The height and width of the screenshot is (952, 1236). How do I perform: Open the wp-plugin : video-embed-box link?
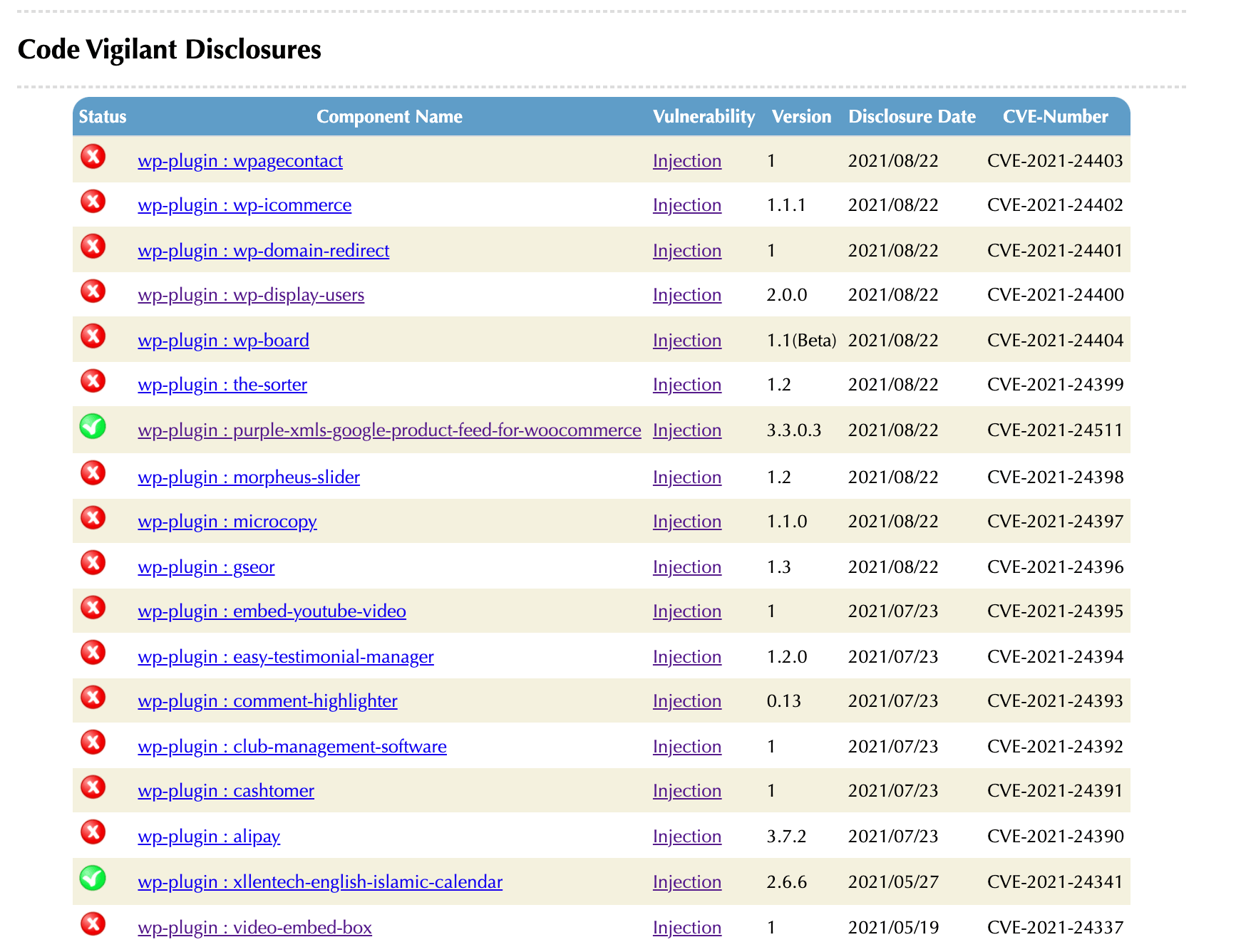[254, 928]
